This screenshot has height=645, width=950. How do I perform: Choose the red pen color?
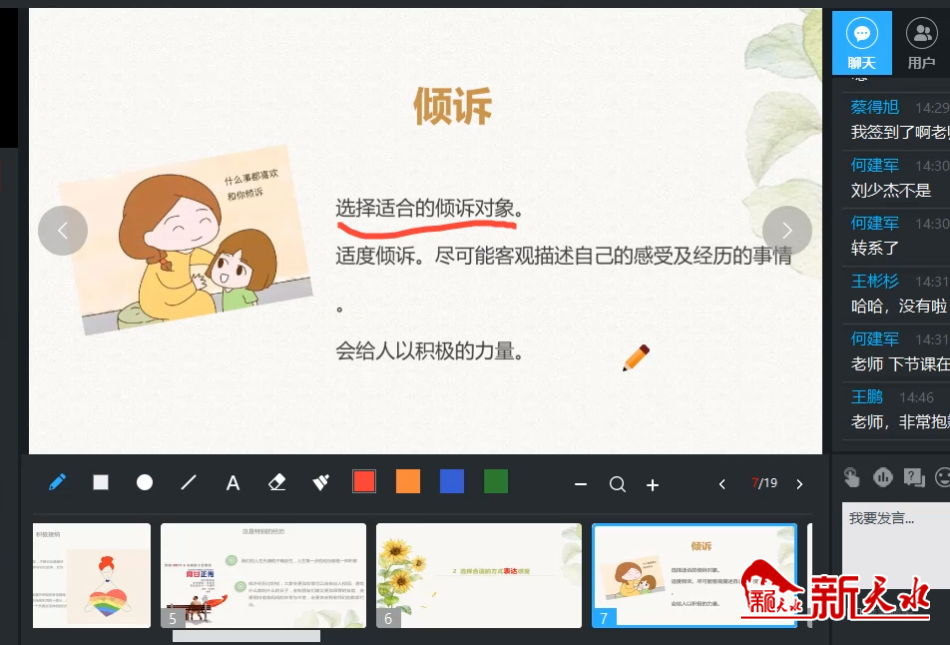(364, 482)
